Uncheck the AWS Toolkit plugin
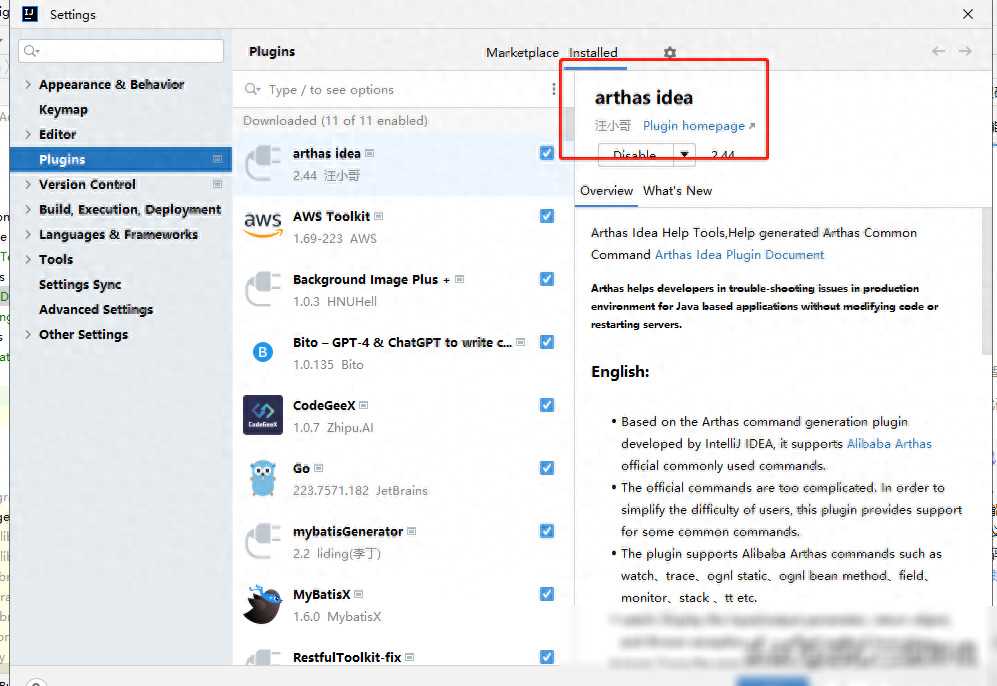Viewport: 997px width, 686px height. point(547,216)
